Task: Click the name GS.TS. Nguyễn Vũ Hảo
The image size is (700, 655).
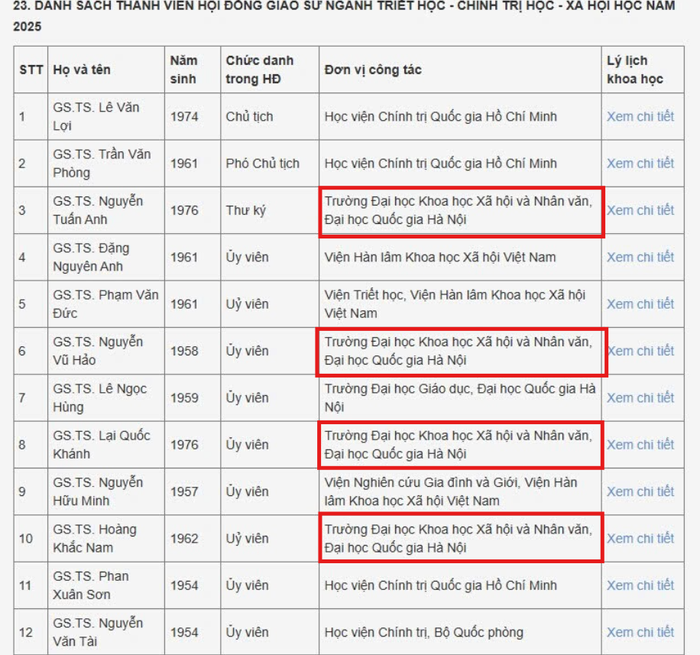Action: 98,351
